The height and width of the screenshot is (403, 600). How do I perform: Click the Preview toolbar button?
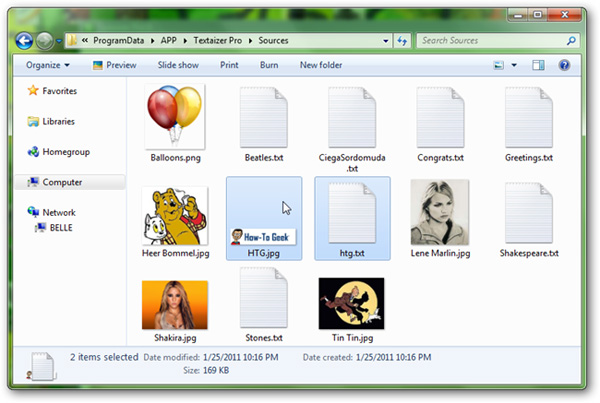pyautogui.click(x=114, y=65)
